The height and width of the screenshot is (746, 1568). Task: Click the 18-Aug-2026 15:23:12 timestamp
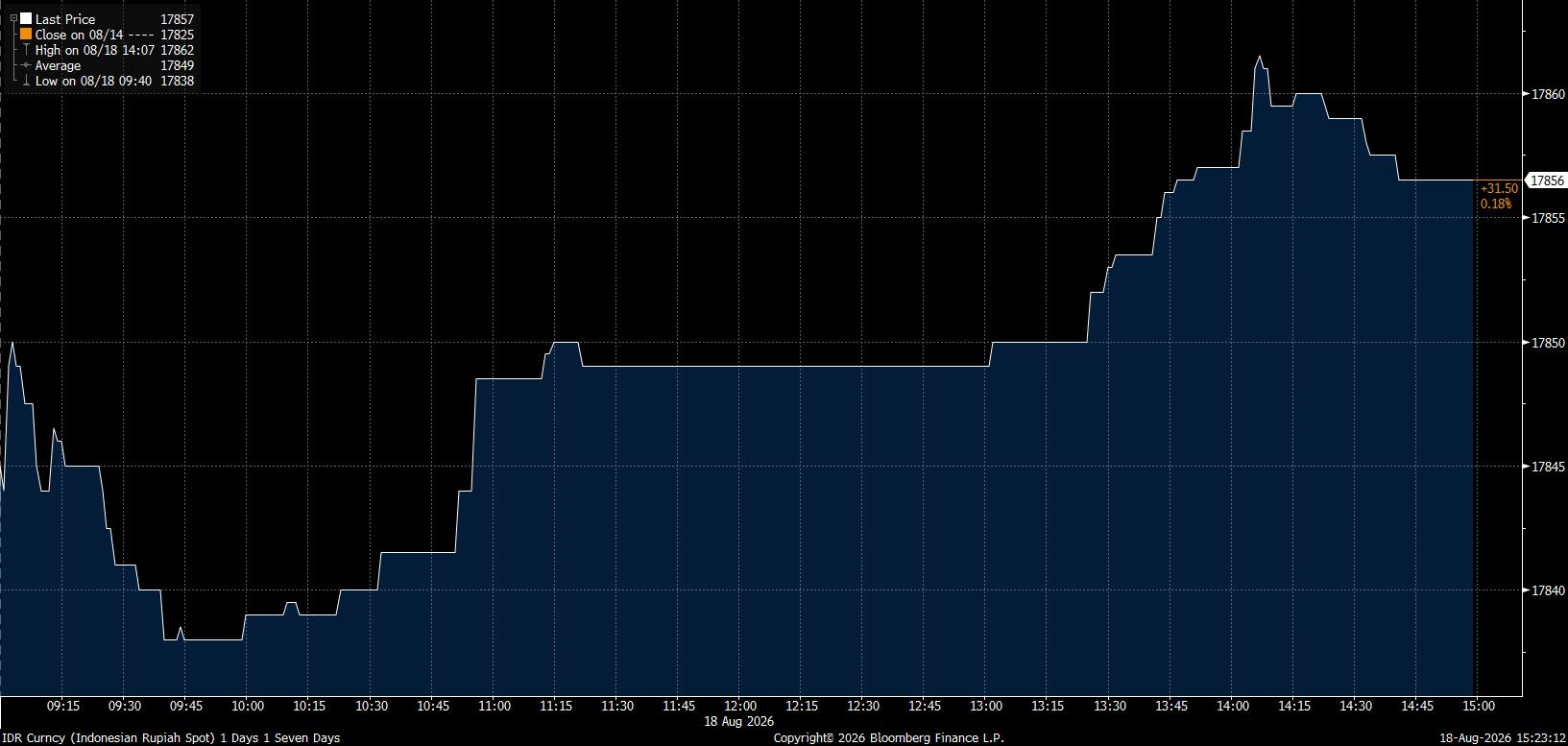click(1503, 738)
